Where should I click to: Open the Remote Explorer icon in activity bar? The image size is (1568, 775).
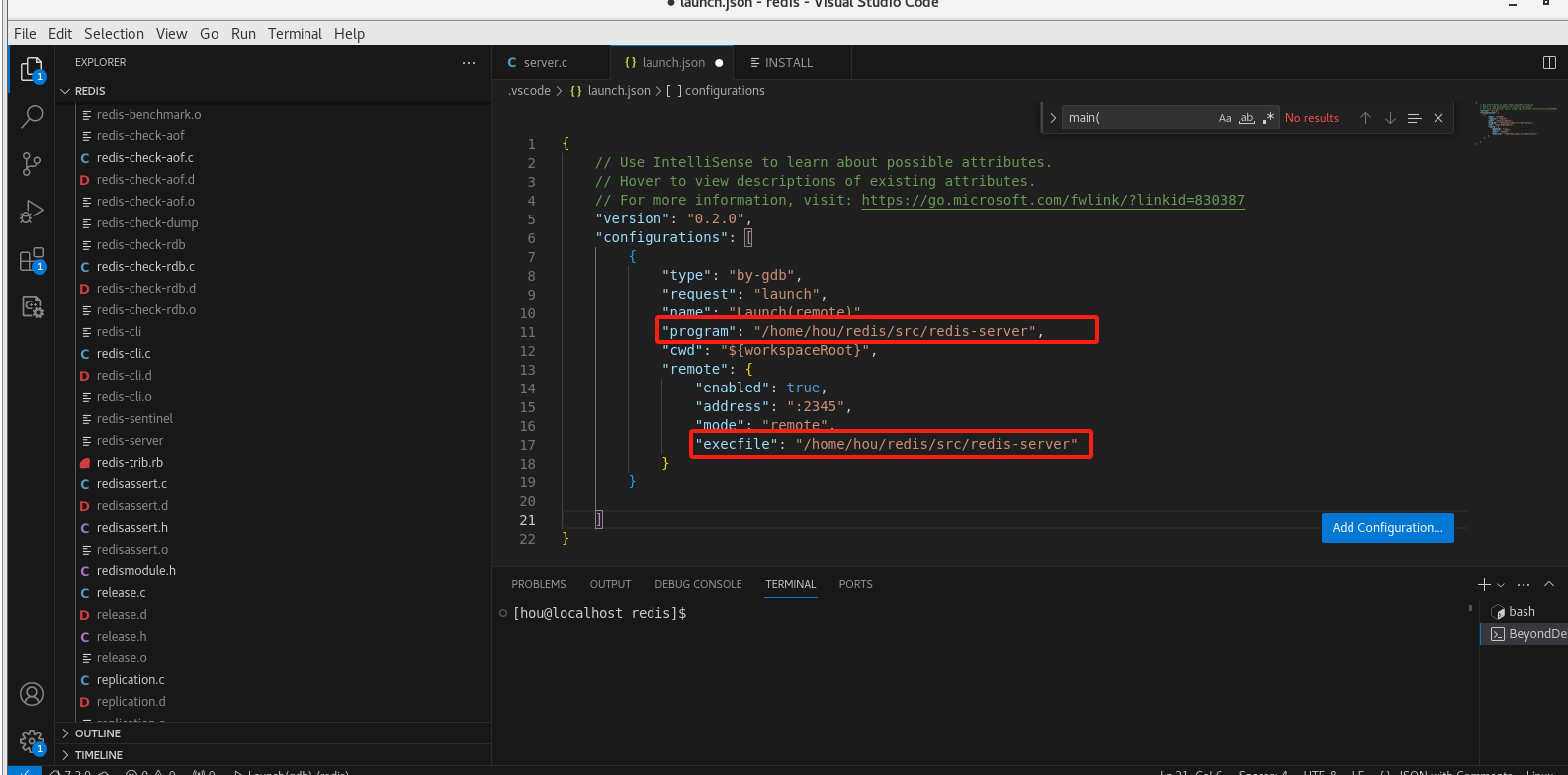click(32, 306)
